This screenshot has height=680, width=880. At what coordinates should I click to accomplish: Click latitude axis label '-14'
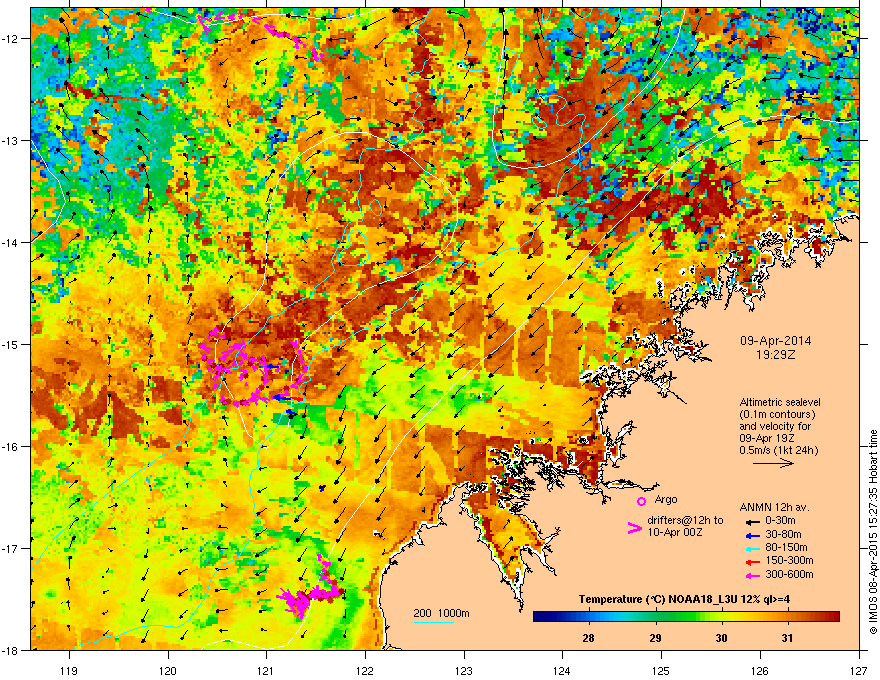click(x=10, y=243)
